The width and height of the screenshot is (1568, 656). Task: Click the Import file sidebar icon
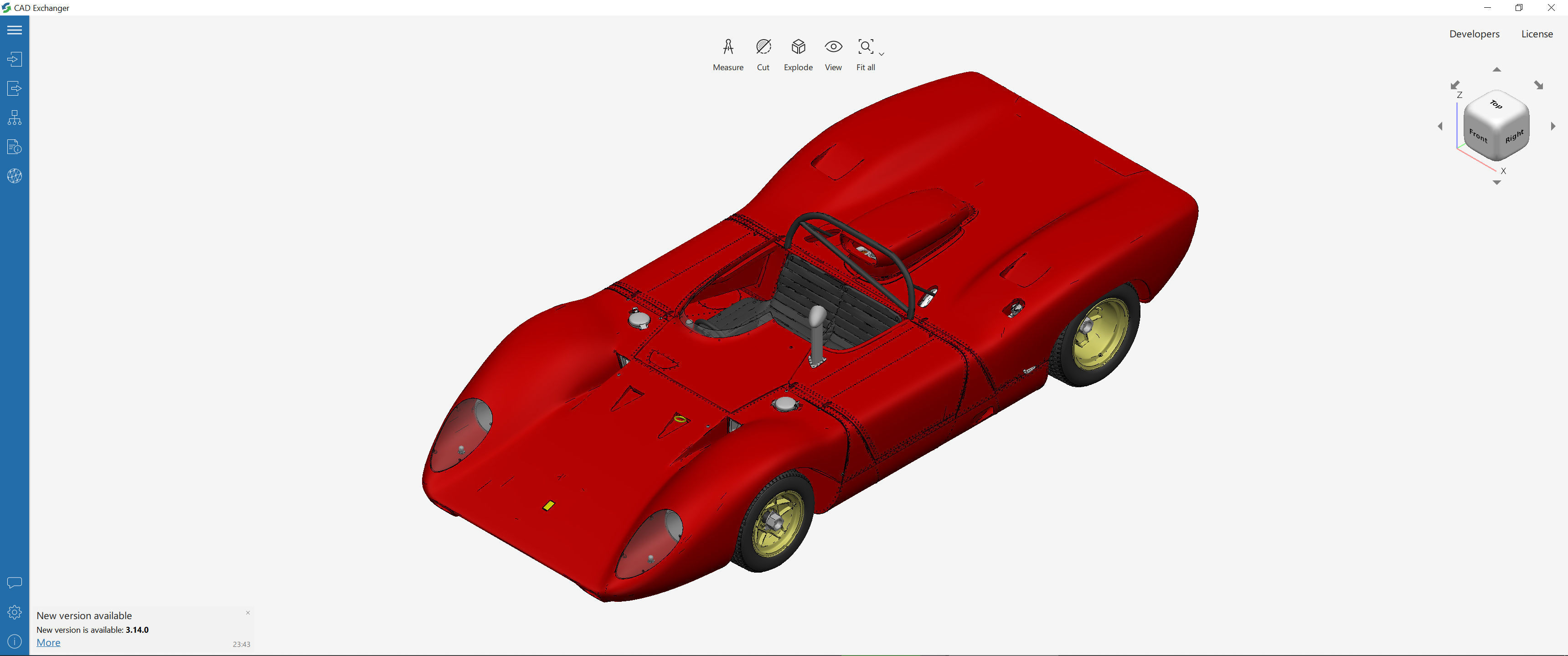(x=15, y=59)
